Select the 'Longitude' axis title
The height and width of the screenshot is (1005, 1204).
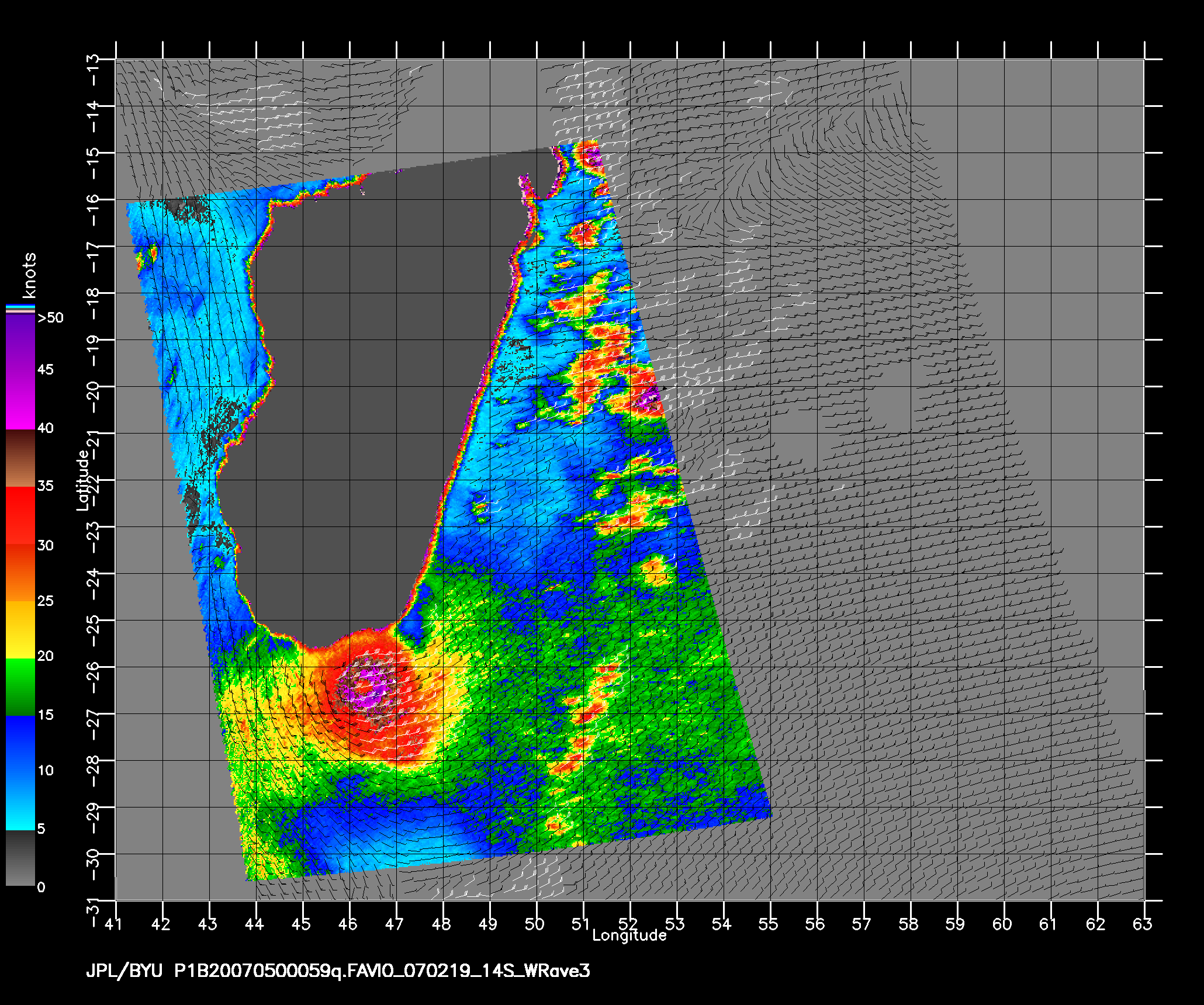click(629, 935)
